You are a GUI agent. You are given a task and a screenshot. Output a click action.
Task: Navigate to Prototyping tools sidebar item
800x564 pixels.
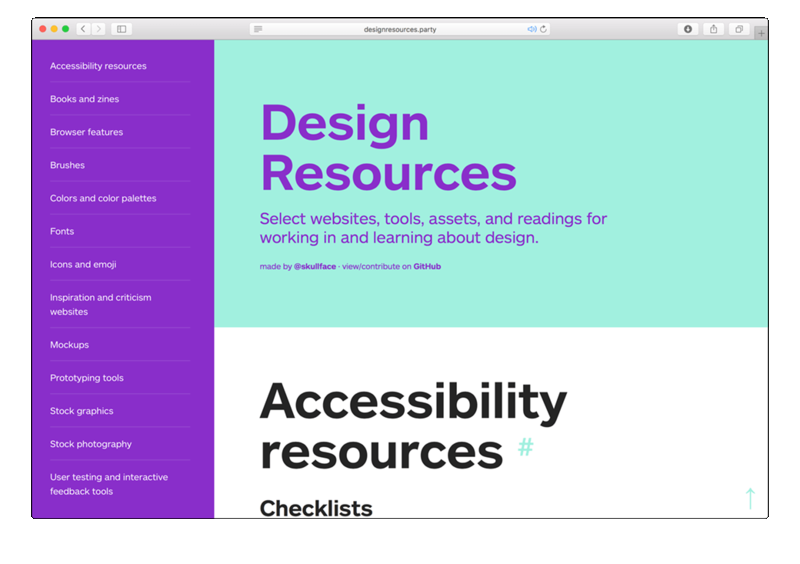pyautogui.click(x=87, y=378)
